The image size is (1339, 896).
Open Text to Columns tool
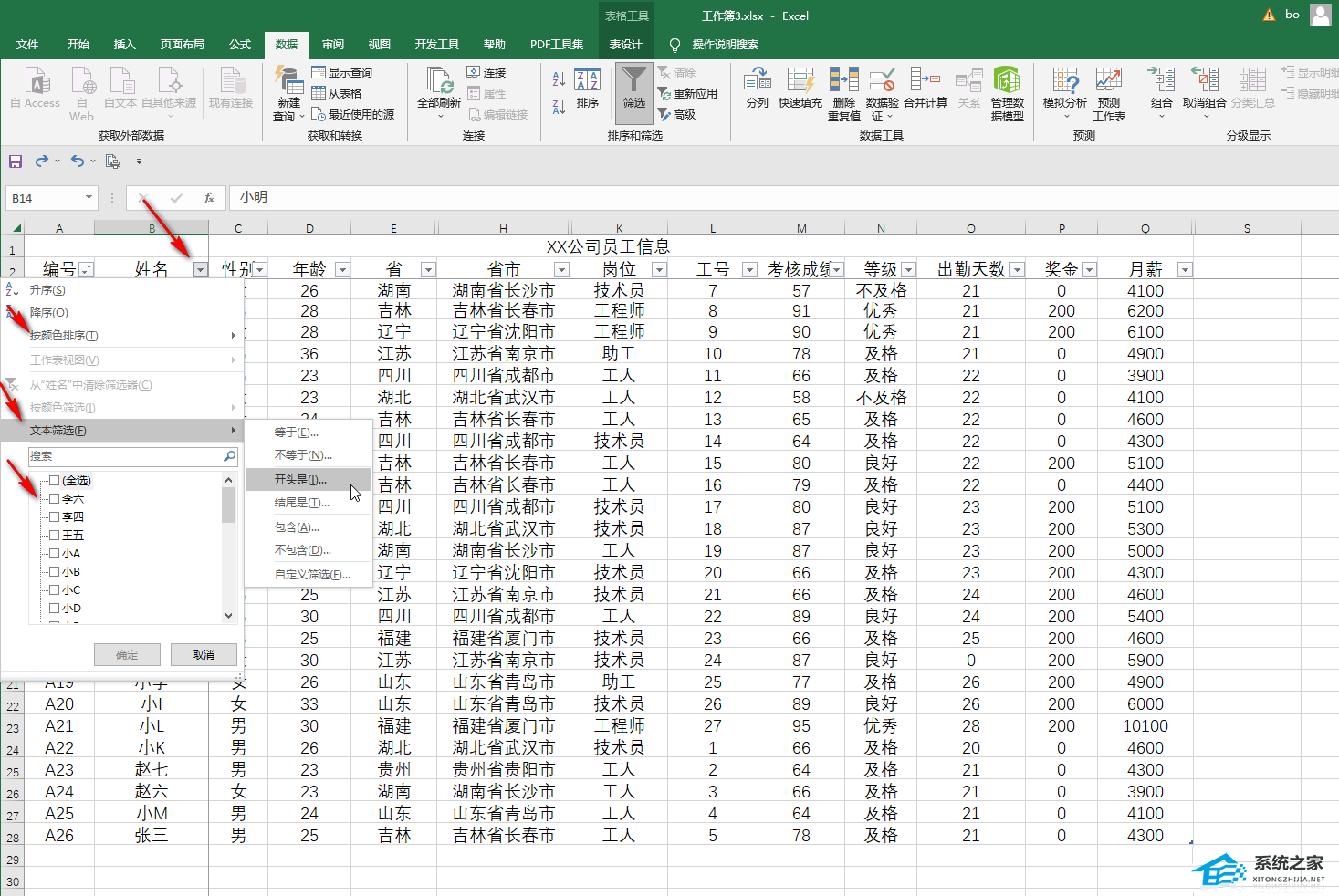click(757, 88)
